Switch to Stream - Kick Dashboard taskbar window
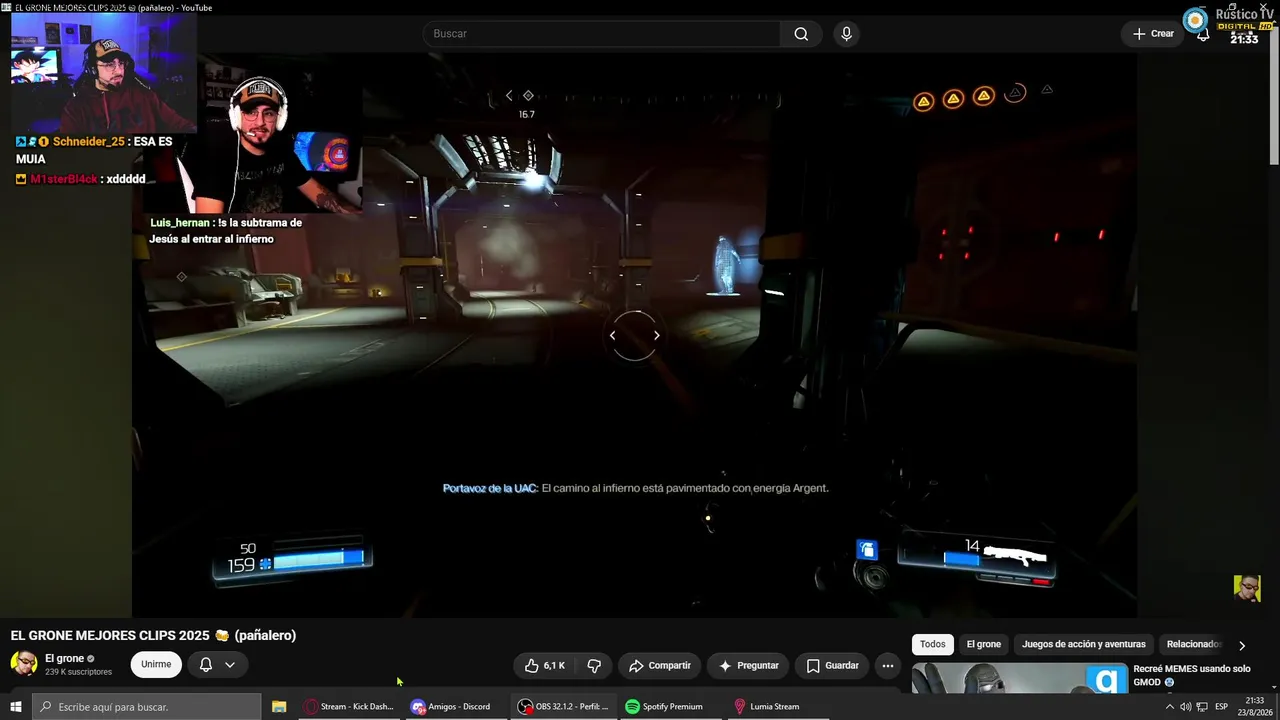This screenshot has width=1280, height=720. [349, 707]
